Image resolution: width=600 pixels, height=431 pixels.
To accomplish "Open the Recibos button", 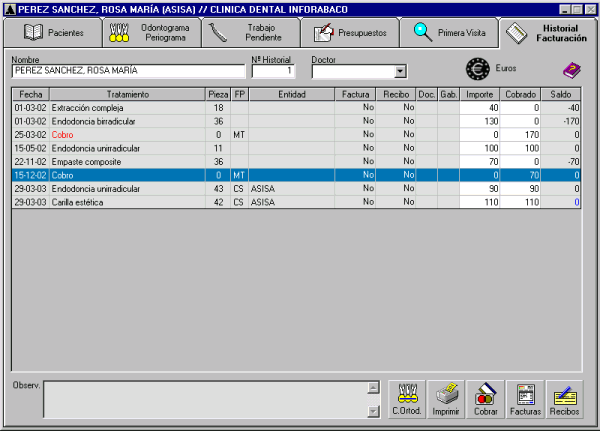I will tap(564, 400).
